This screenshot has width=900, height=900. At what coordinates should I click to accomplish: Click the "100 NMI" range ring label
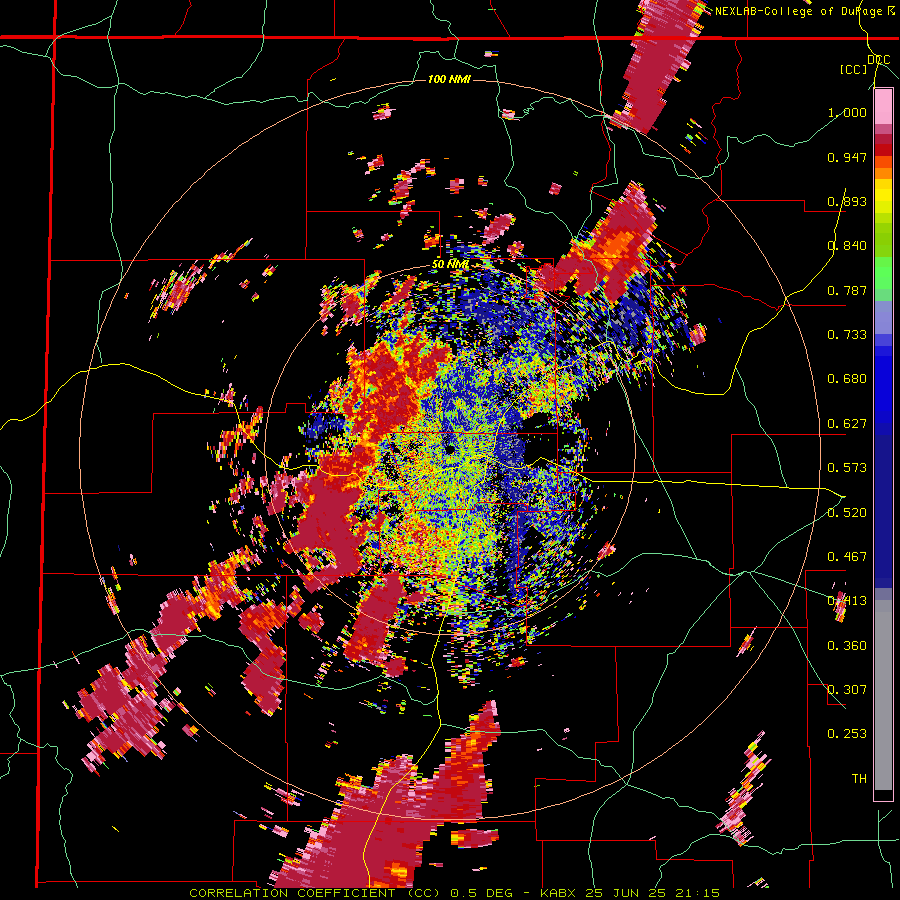click(x=449, y=79)
